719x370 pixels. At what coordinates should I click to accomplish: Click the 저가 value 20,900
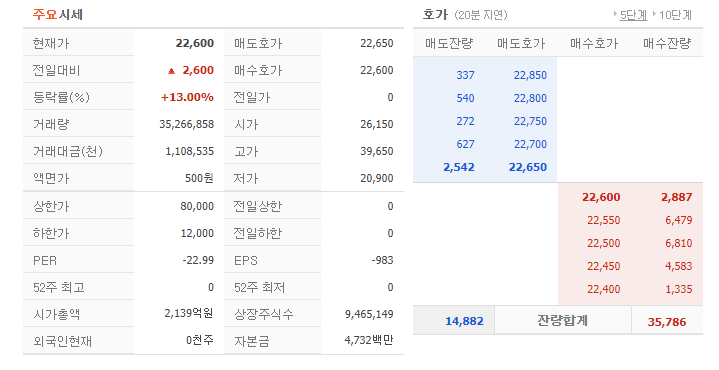pyautogui.click(x=377, y=178)
